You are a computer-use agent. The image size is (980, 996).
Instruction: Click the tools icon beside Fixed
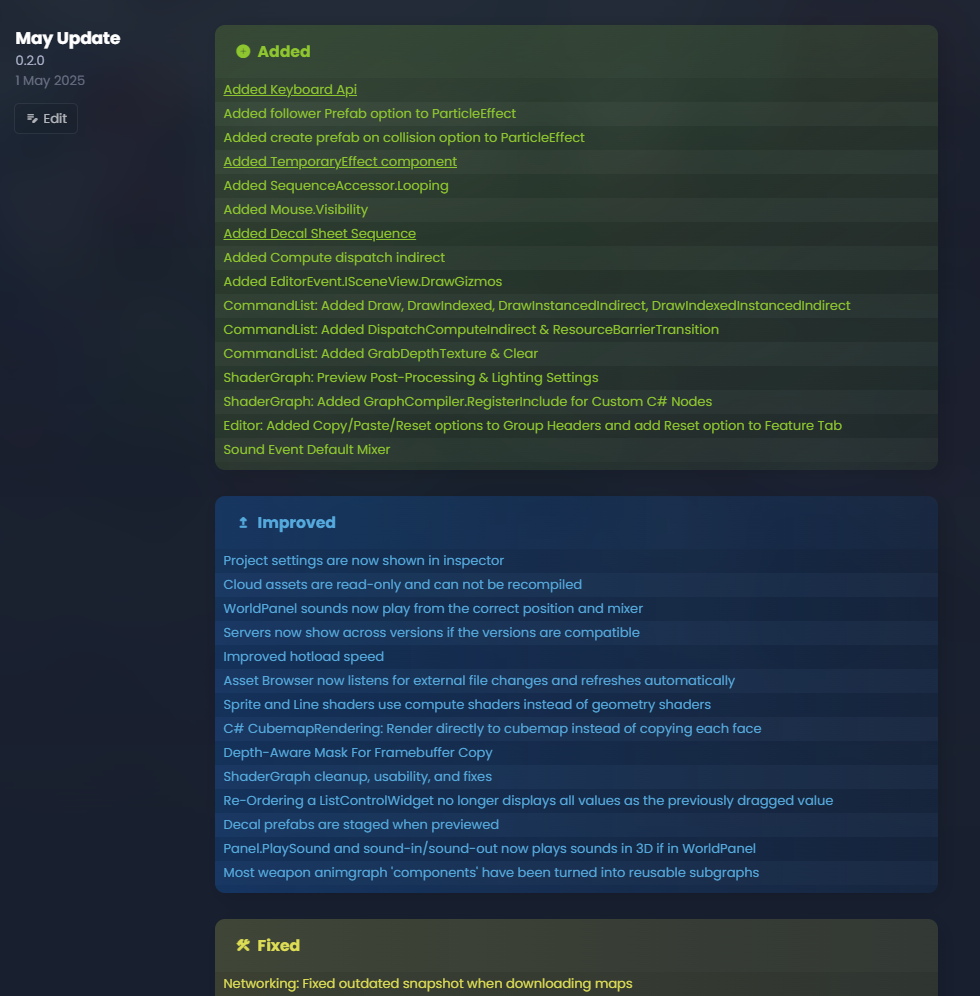(243, 945)
